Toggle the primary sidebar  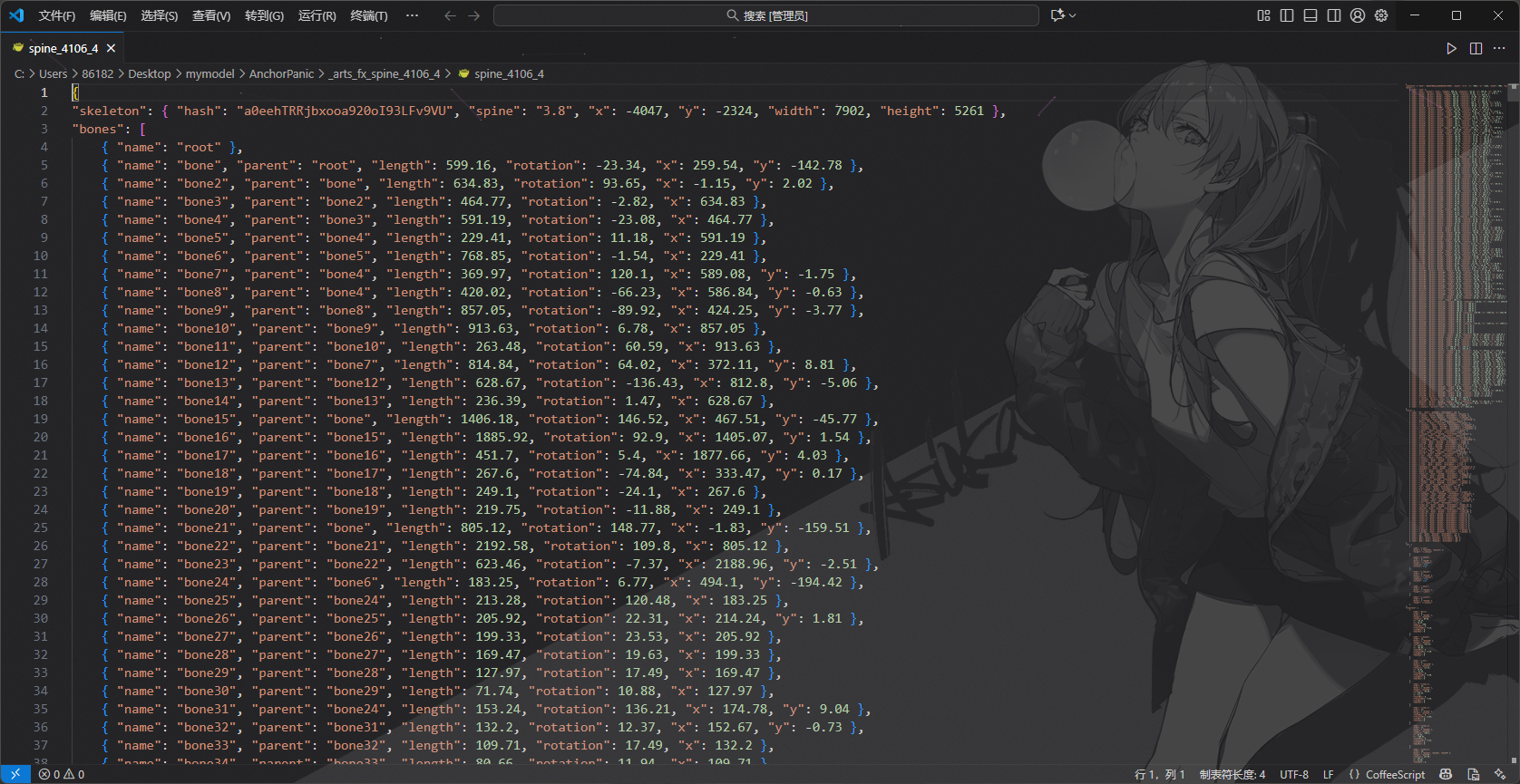(1287, 15)
